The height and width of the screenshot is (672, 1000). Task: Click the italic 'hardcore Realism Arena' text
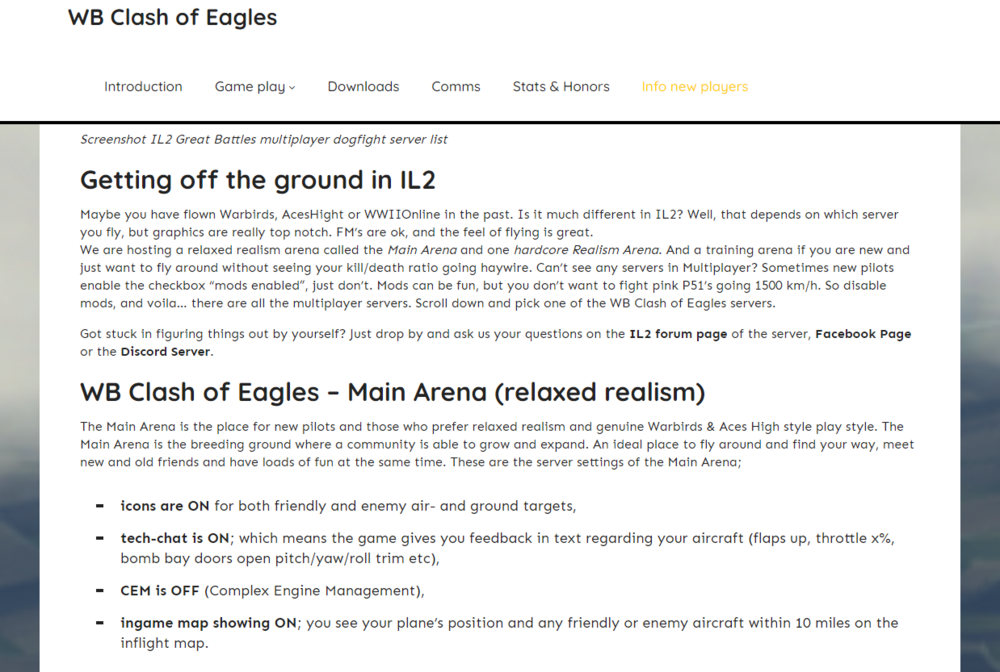(586, 250)
